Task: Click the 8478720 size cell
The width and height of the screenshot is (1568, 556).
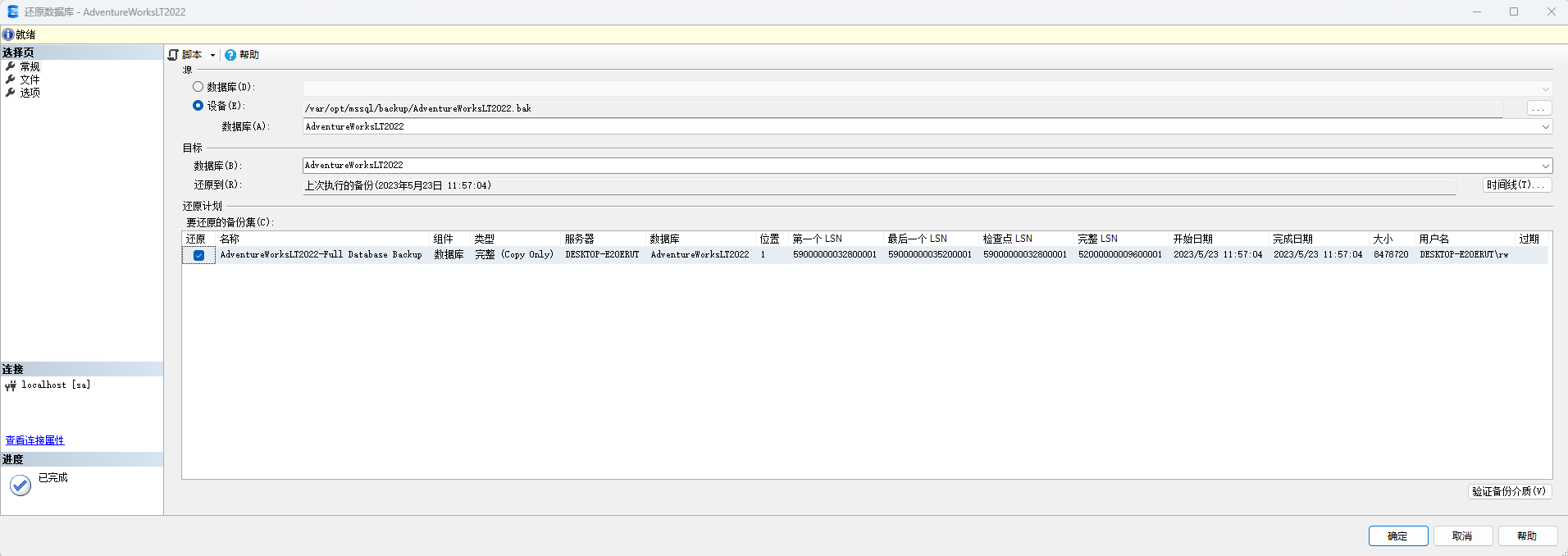Action: tap(1391, 254)
